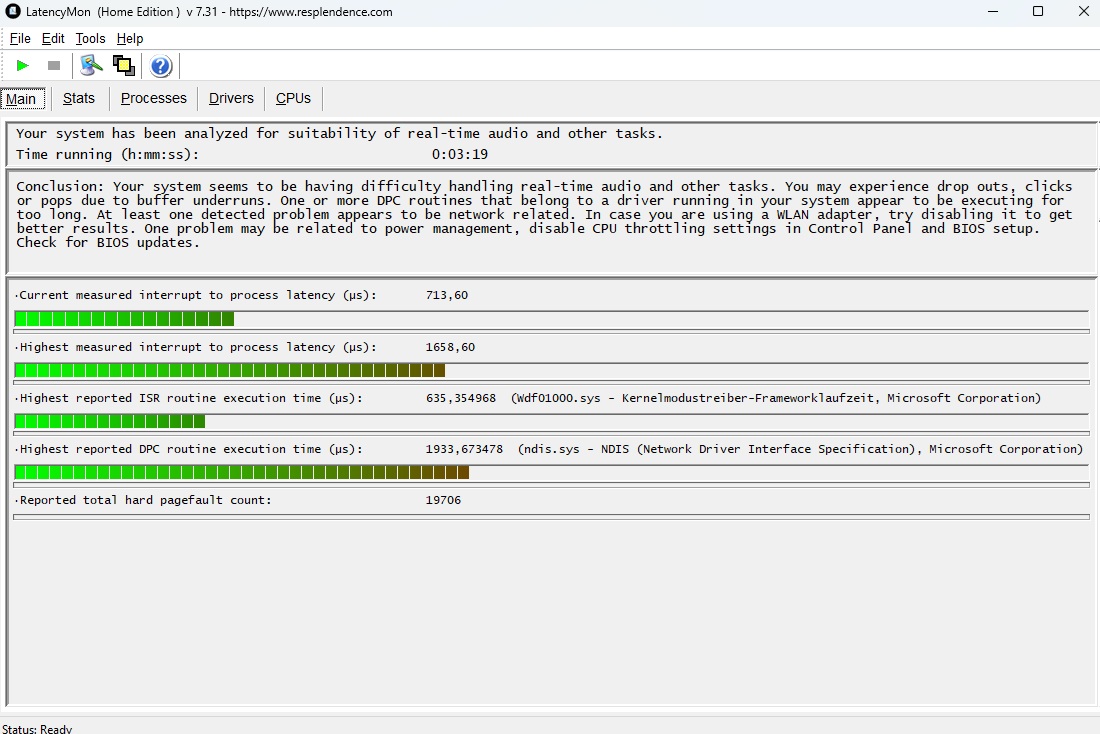The image size is (1100, 734).
Task: Switch to the Processes tab
Action: [154, 98]
